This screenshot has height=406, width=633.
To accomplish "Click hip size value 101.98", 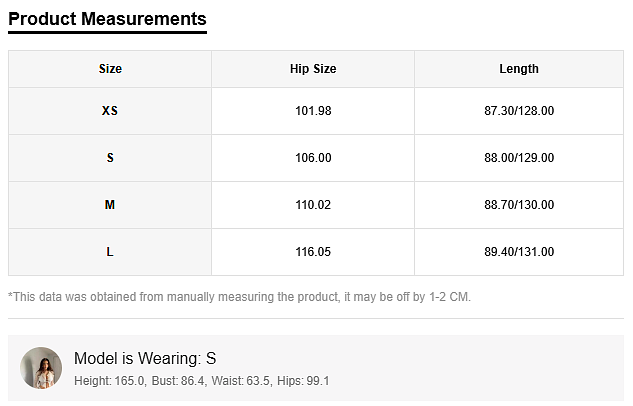I will click(313, 111).
